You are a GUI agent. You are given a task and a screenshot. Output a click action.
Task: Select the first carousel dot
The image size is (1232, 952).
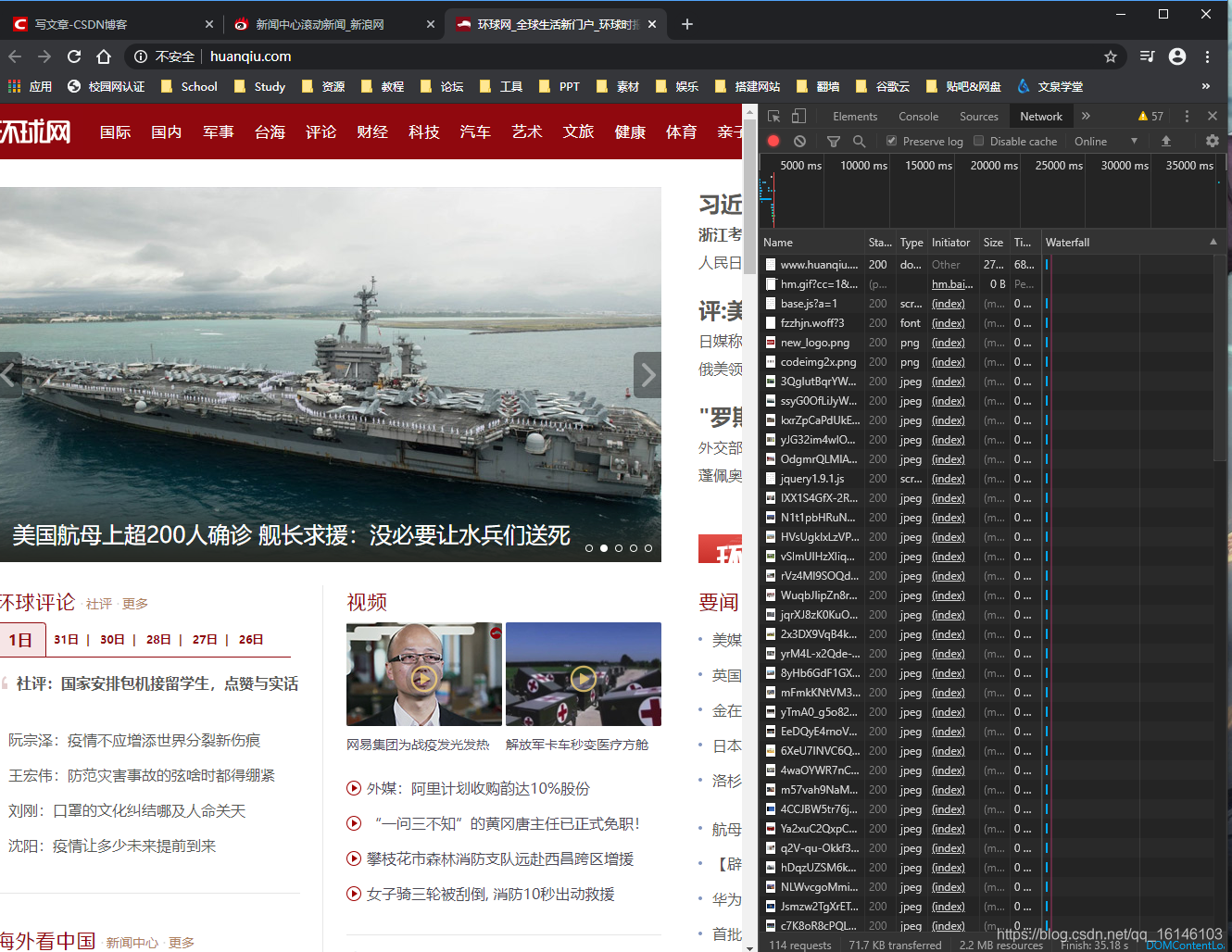[589, 548]
